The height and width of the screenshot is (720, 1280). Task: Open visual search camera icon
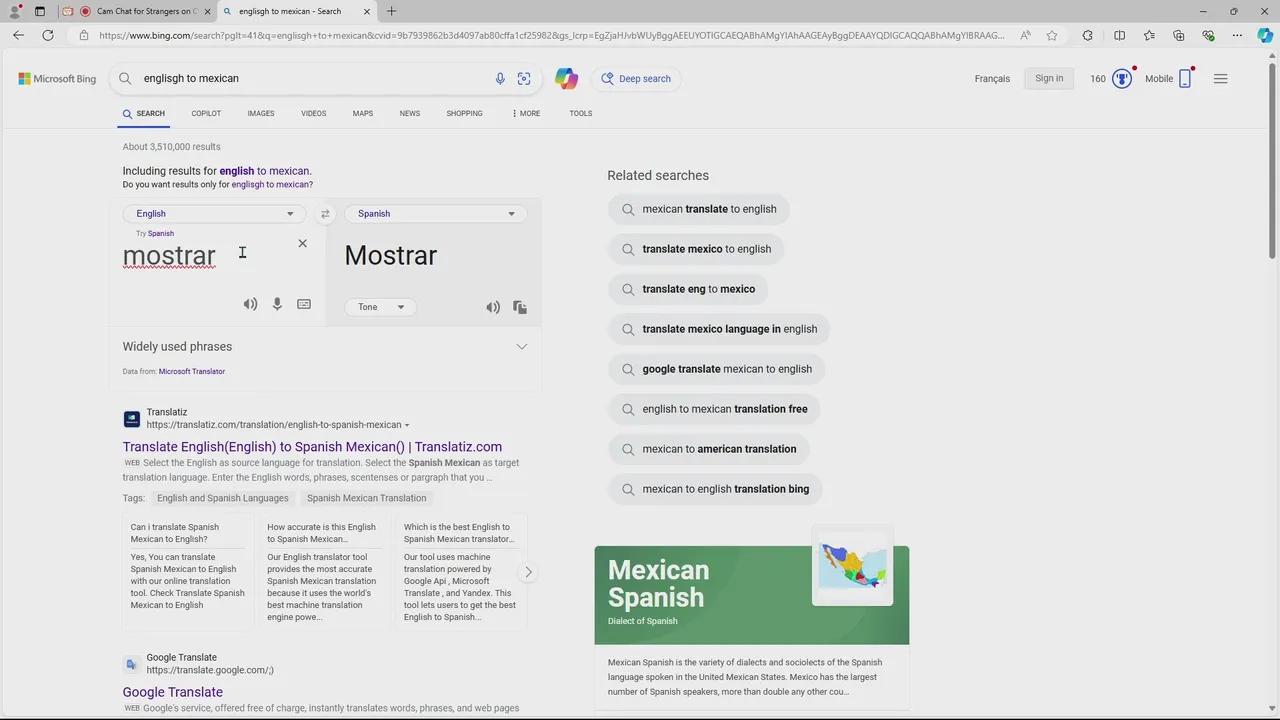tap(524, 78)
